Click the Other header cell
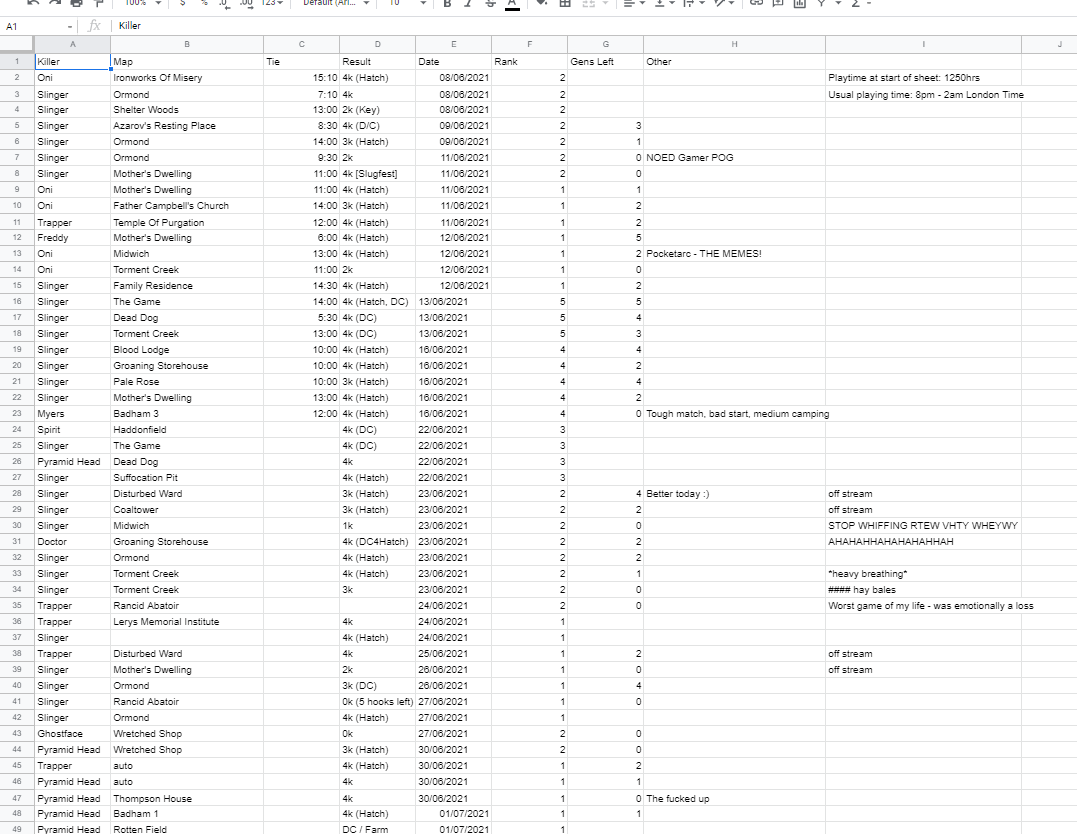This screenshot has height=834, width=1077. pos(734,61)
